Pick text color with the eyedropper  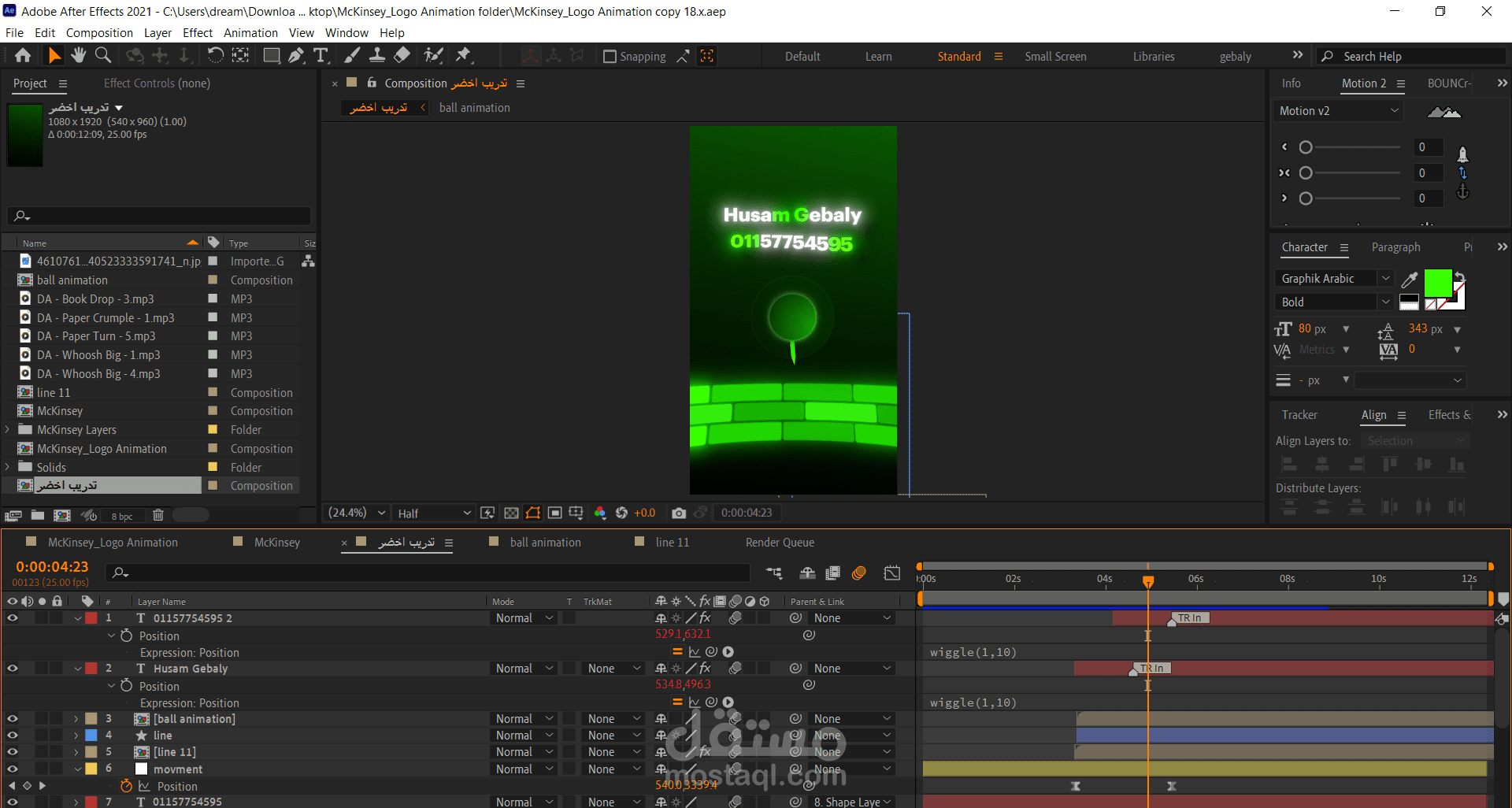(x=1410, y=279)
